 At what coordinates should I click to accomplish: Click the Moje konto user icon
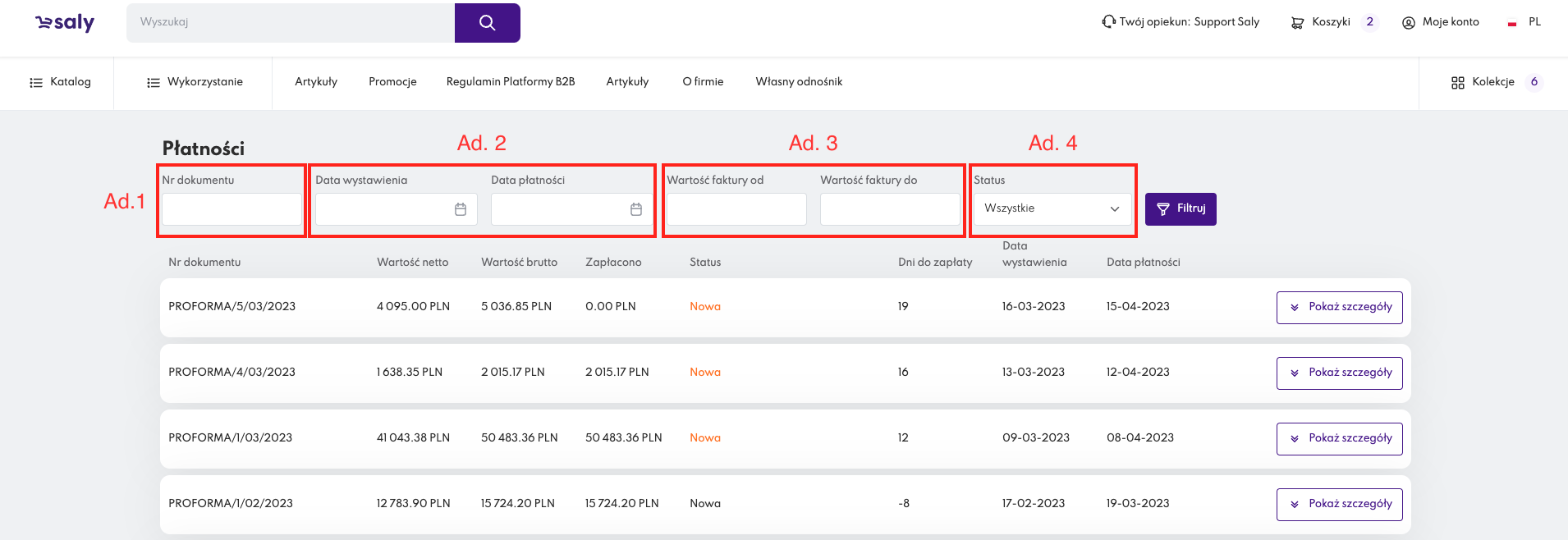point(1409,23)
